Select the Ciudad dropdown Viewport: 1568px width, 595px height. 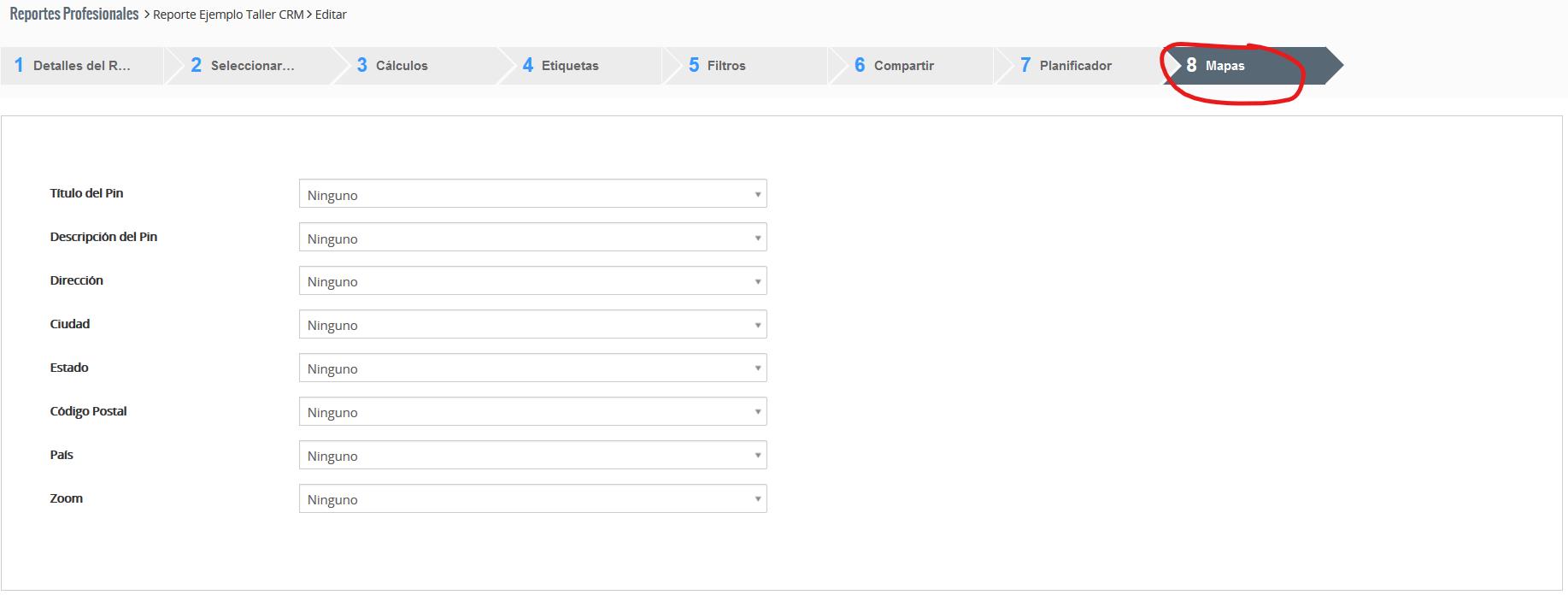[x=531, y=325]
